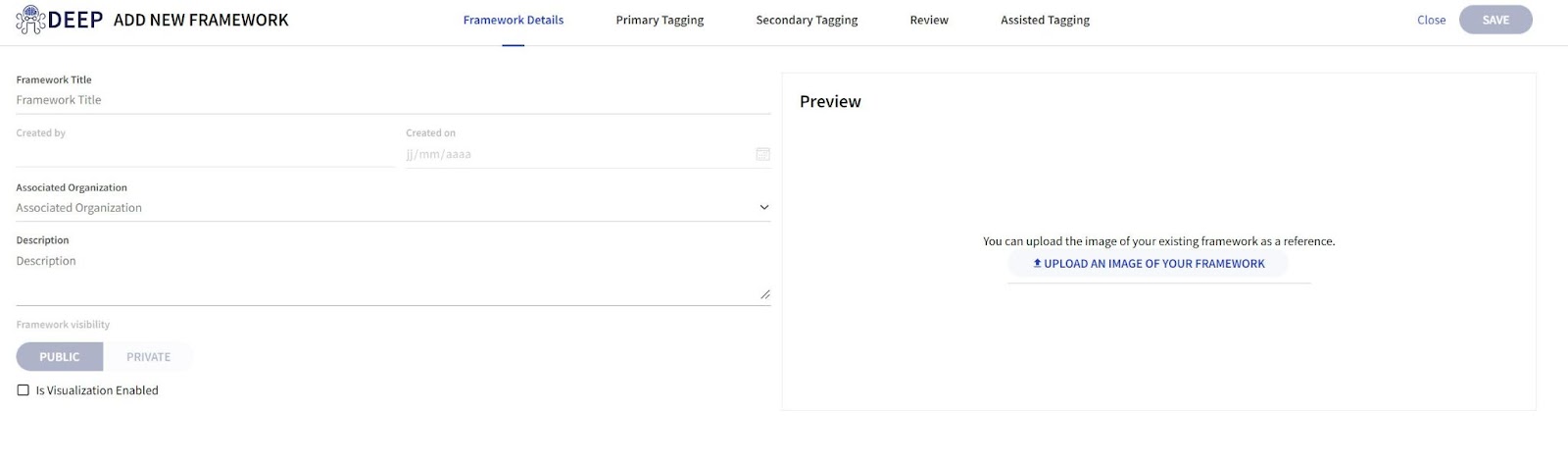
Task: Click the upload arrow icon for framework image
Action: point(1037,263)
